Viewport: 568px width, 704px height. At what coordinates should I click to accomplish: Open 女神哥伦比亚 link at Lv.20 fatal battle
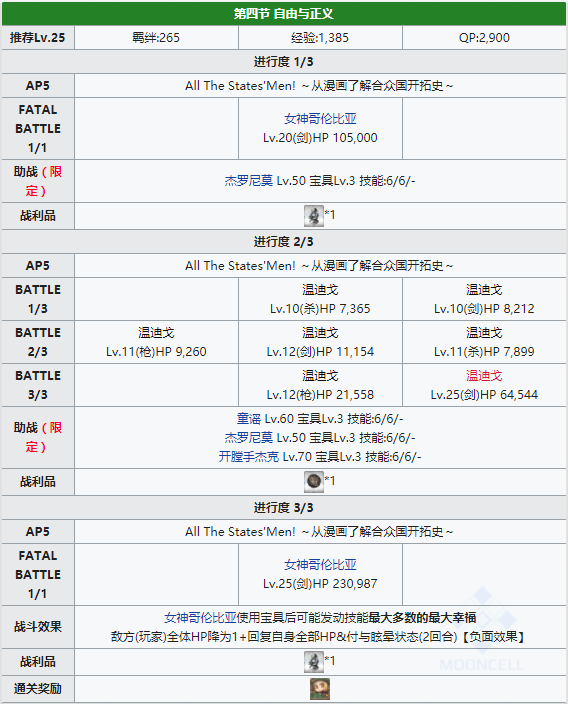click(320, 119)
